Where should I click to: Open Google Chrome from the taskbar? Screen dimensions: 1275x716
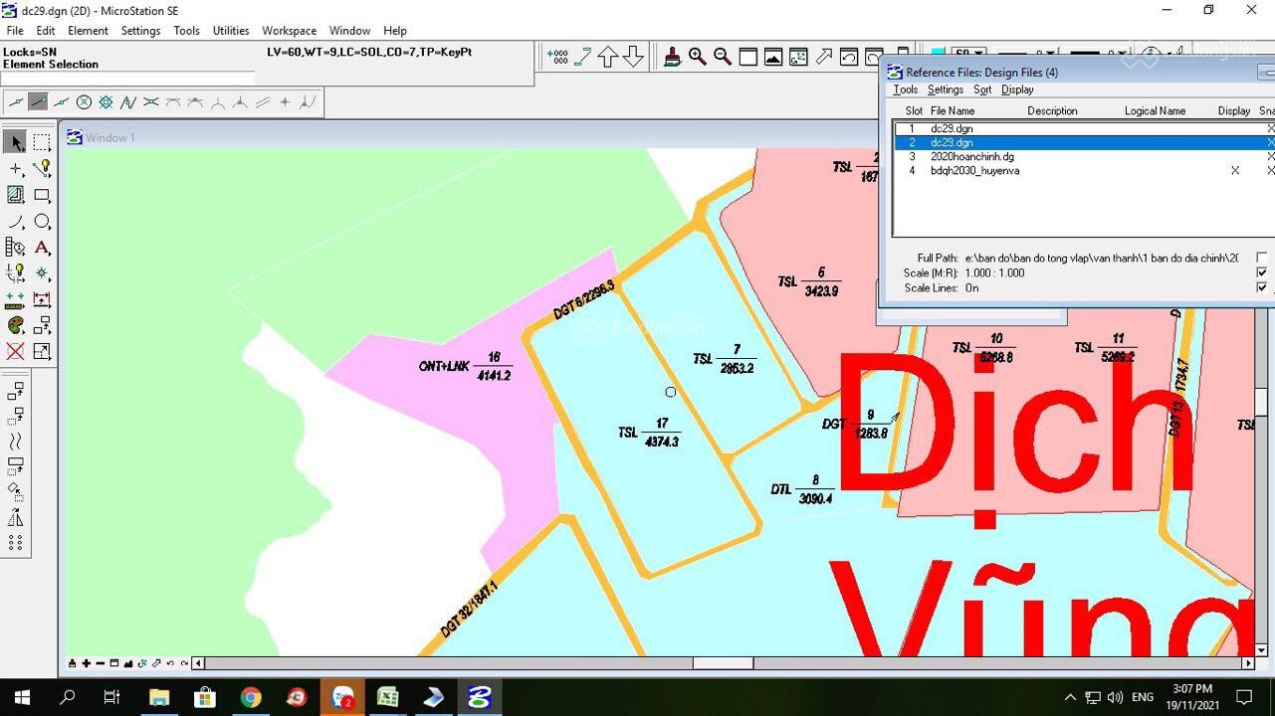(250, 697)
